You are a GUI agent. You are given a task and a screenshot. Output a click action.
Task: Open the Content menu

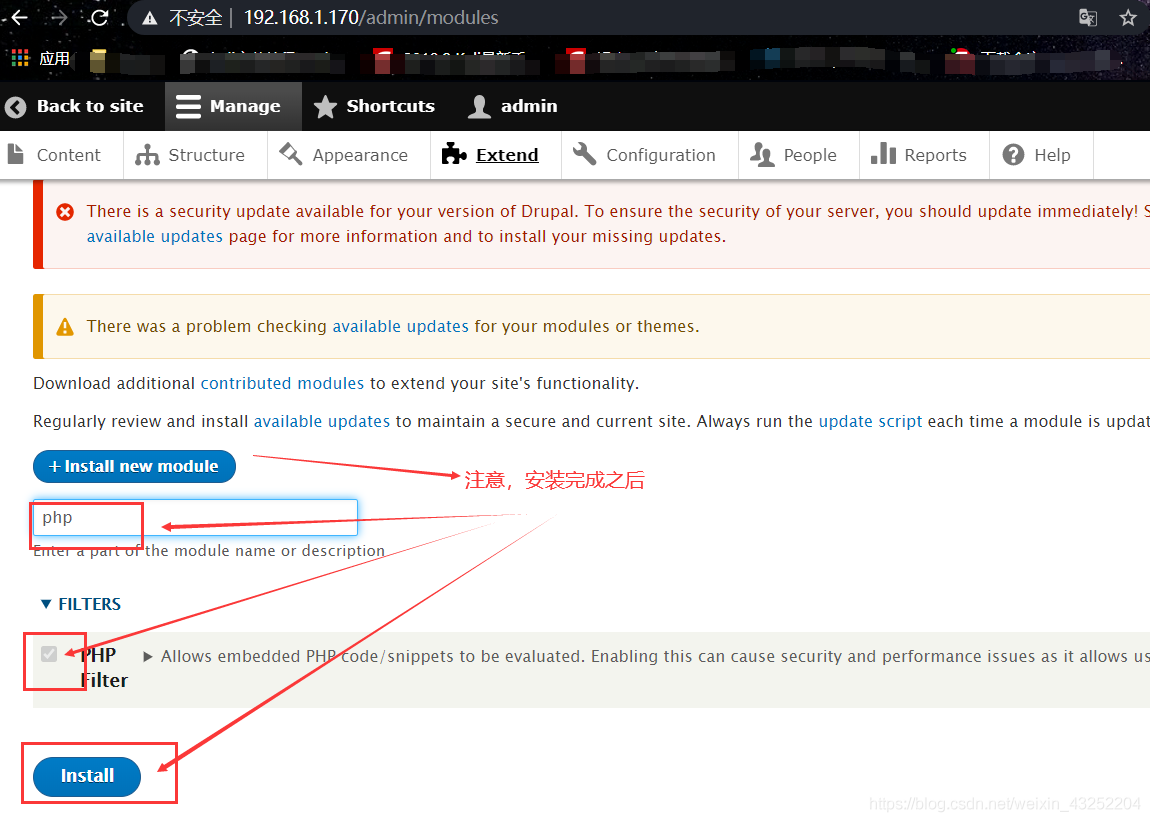tap(62, 155)
